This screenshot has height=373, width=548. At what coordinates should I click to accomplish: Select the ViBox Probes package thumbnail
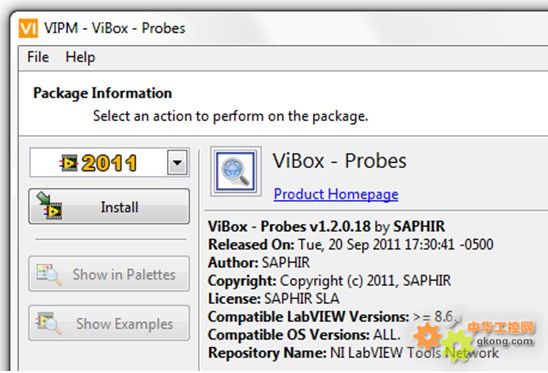tap(236, 171)
